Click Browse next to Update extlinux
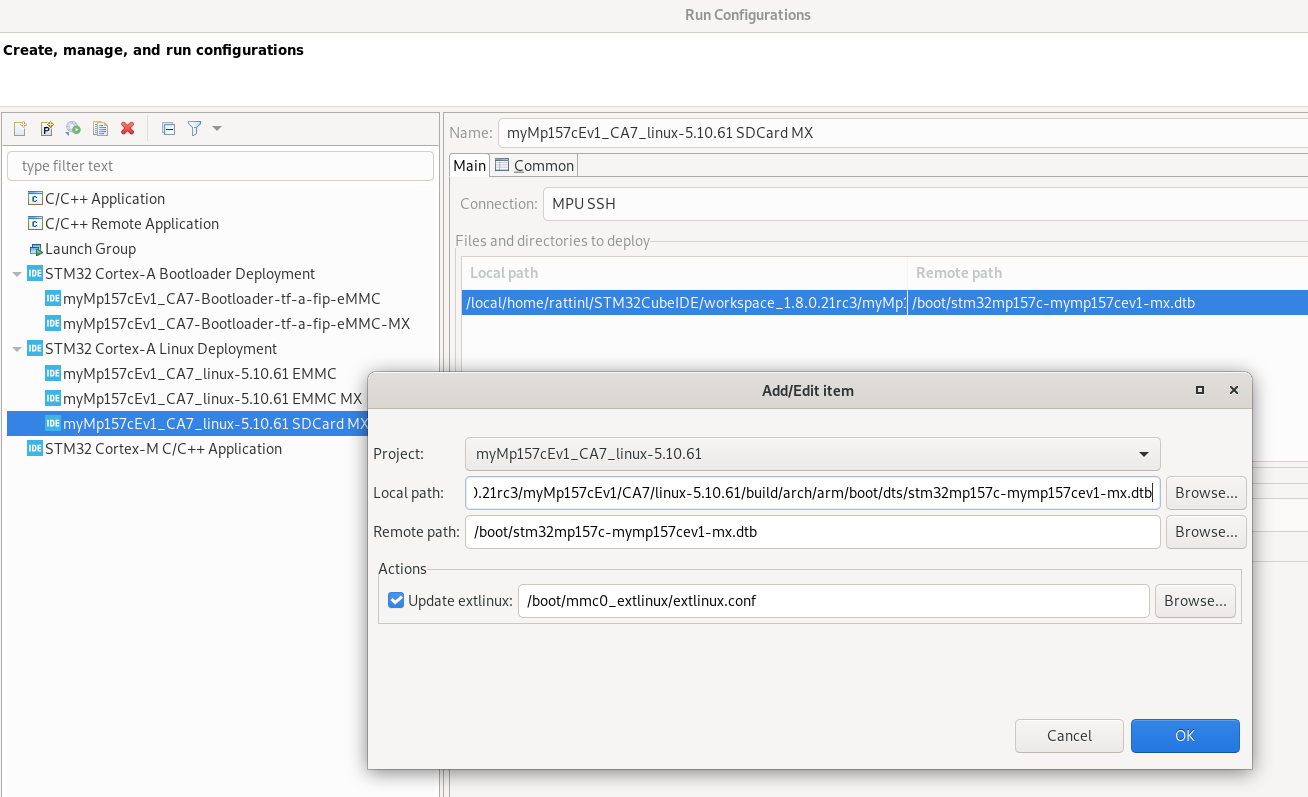Image resolution: width=1308 pixels, height=797 pixels. click(x=1195, y=601)
